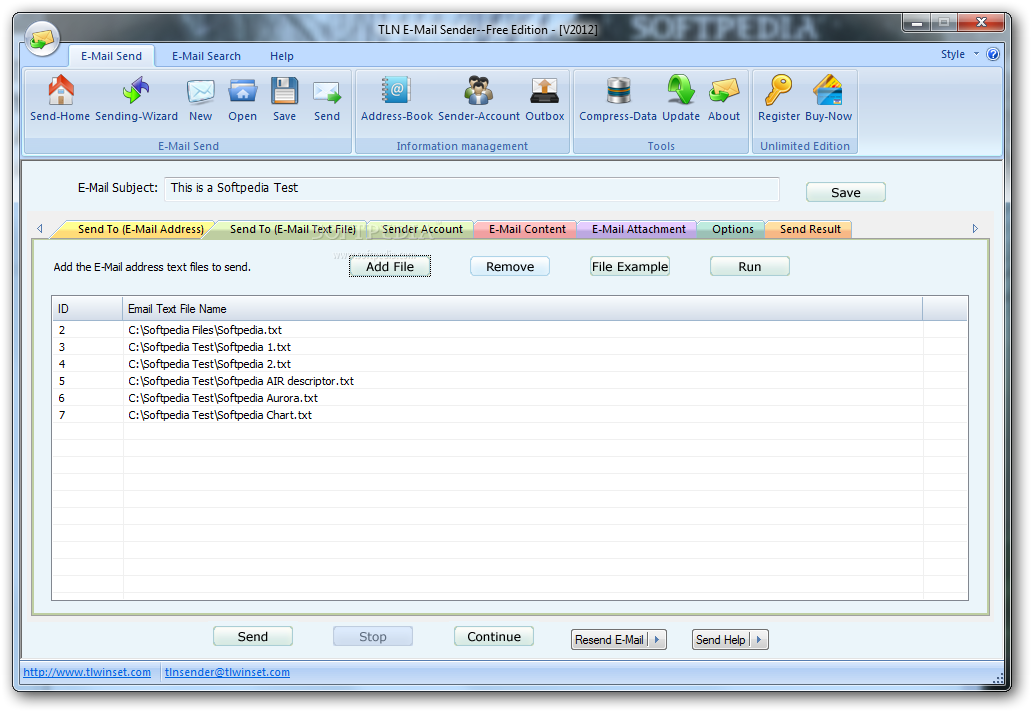
Task: Expand the Resend E-Mail arrow menu
Action: 657,640
